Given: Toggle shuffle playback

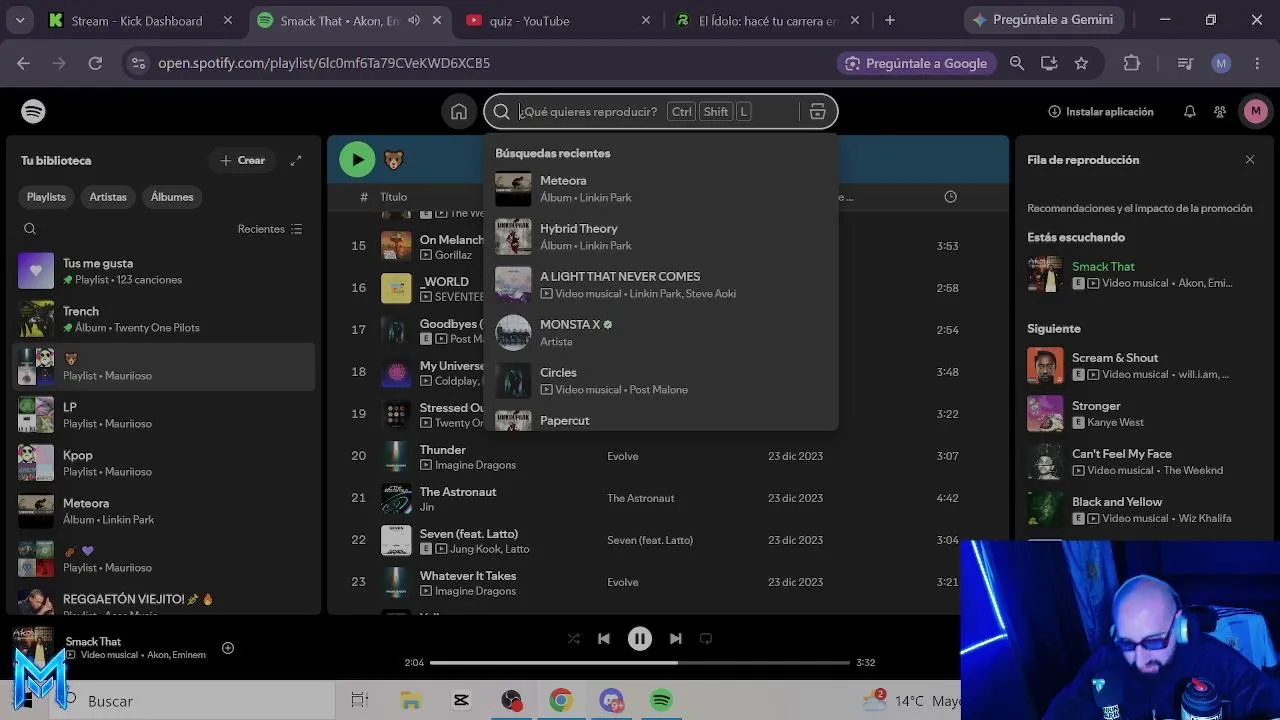Looking at the screenshot, I should point(573,638).
